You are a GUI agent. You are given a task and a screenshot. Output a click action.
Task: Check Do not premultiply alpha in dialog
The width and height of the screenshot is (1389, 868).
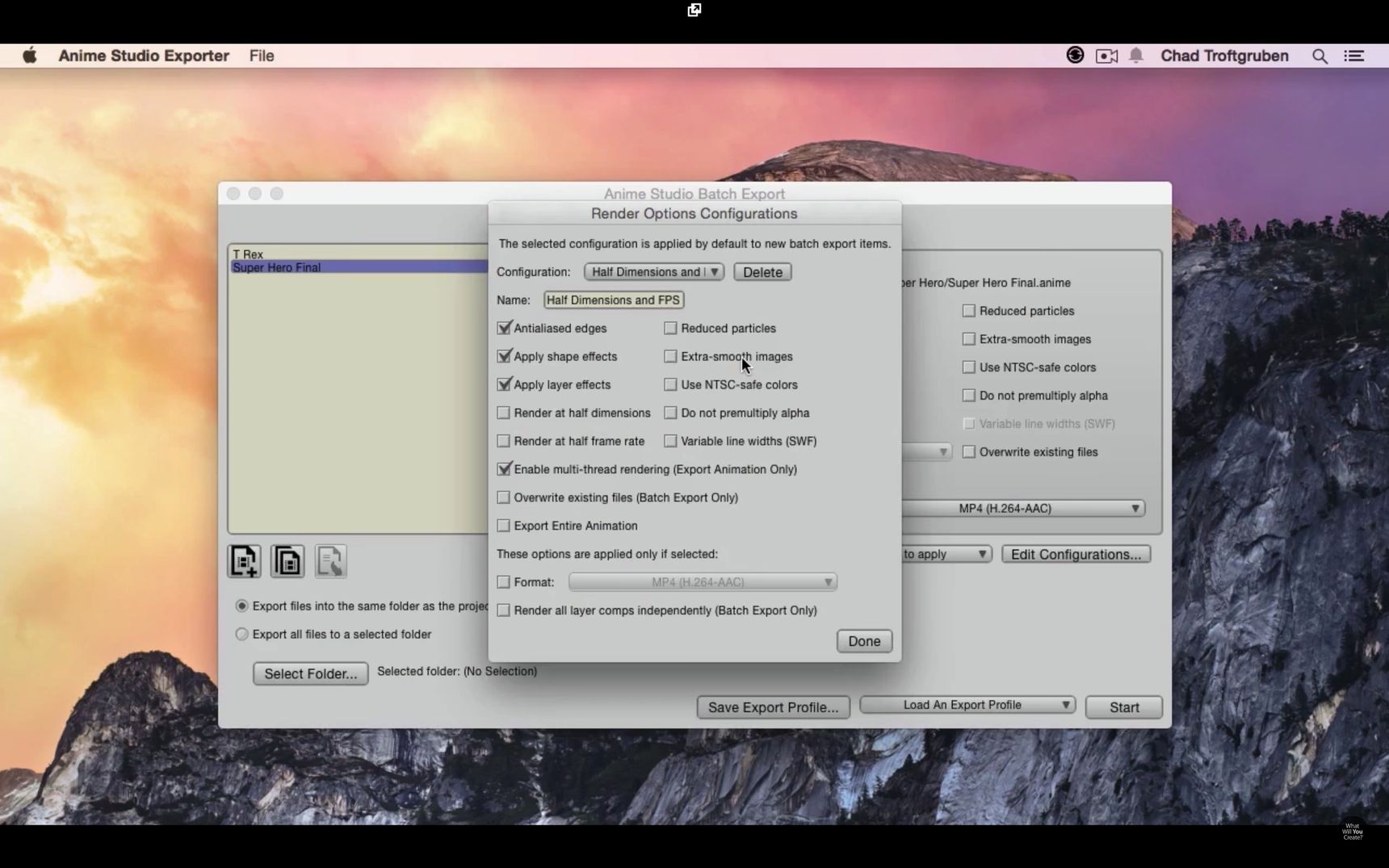click(670, 413)
